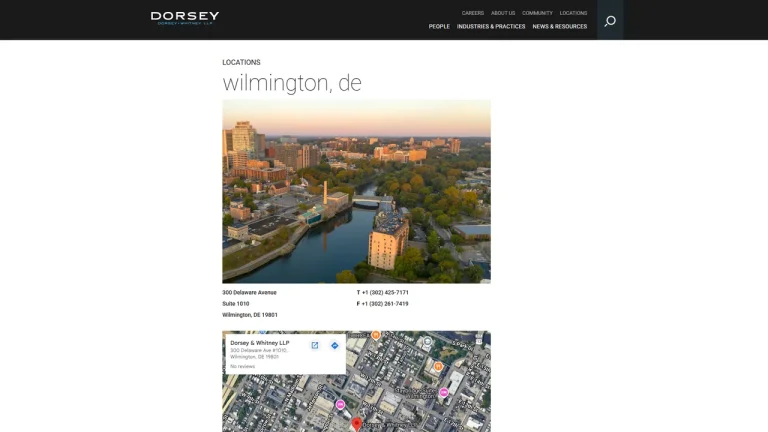Open Industries & Practices navigation item
Viewport: 768px width, 432px height.
pos(491,26)
